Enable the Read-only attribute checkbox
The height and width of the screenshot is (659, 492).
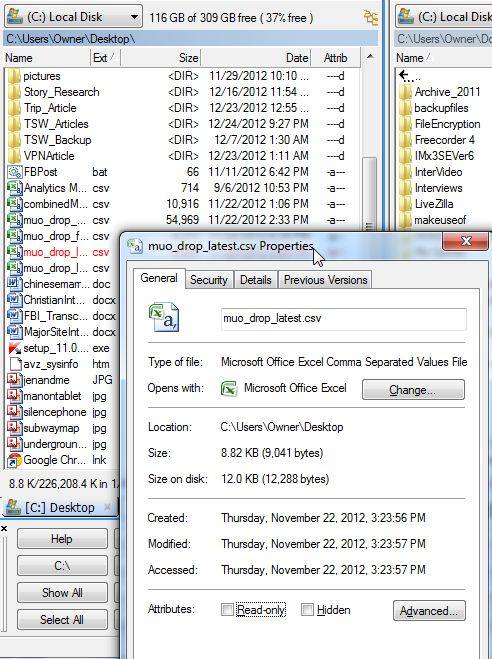pos(227,609)
